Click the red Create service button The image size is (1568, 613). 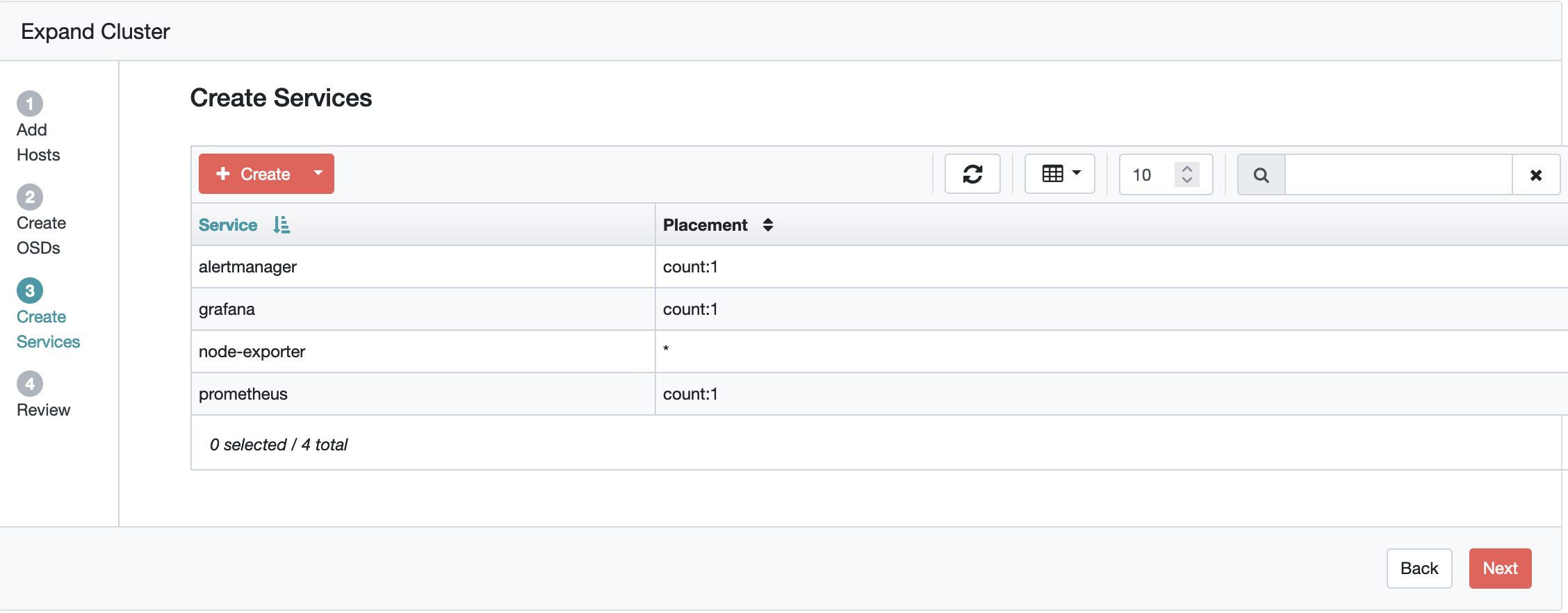[x=253, y=174]
